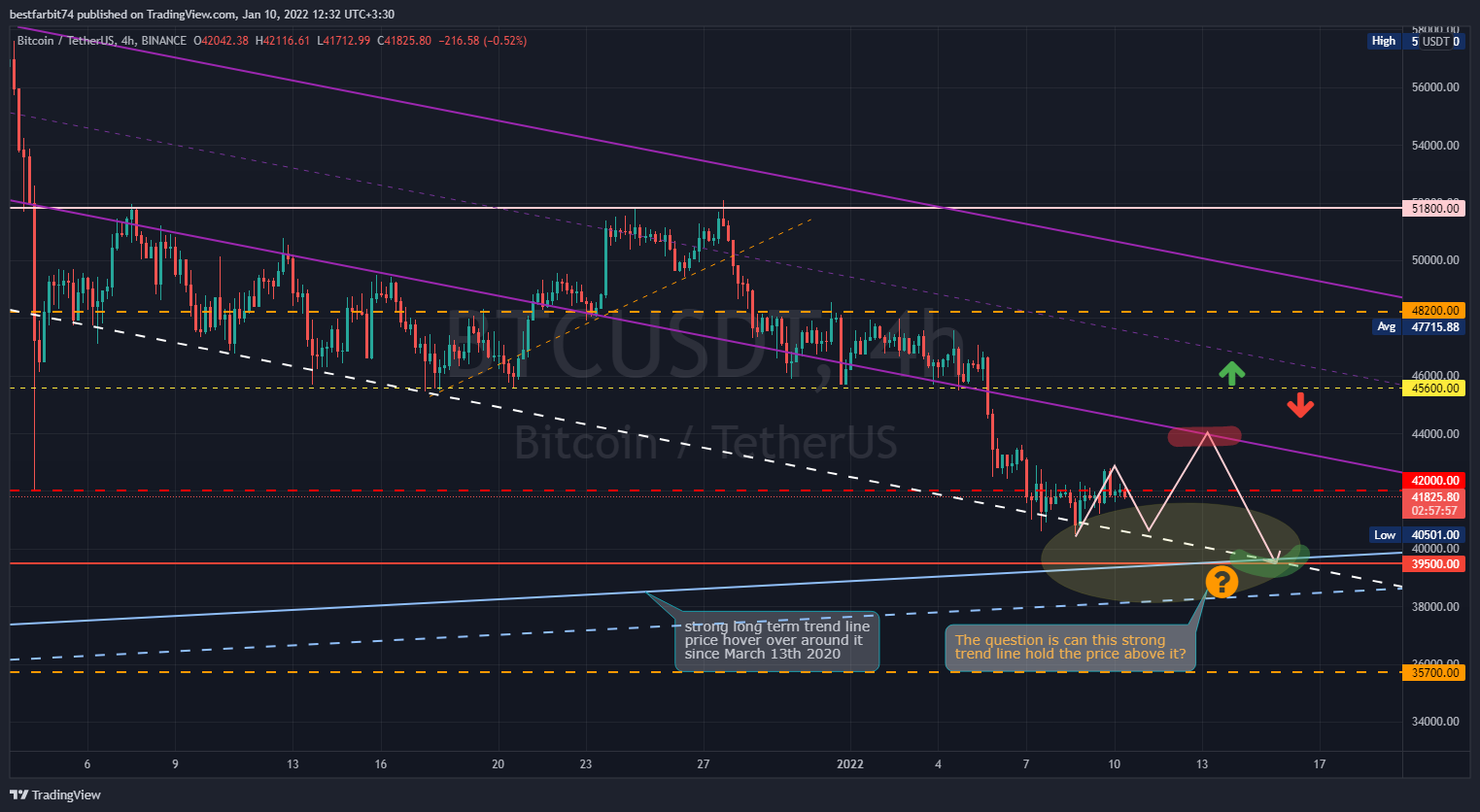The width and height of the screenshot is (1480, 812).
Task: Click TradingView.com in the published header
Action: coord(192,15)
